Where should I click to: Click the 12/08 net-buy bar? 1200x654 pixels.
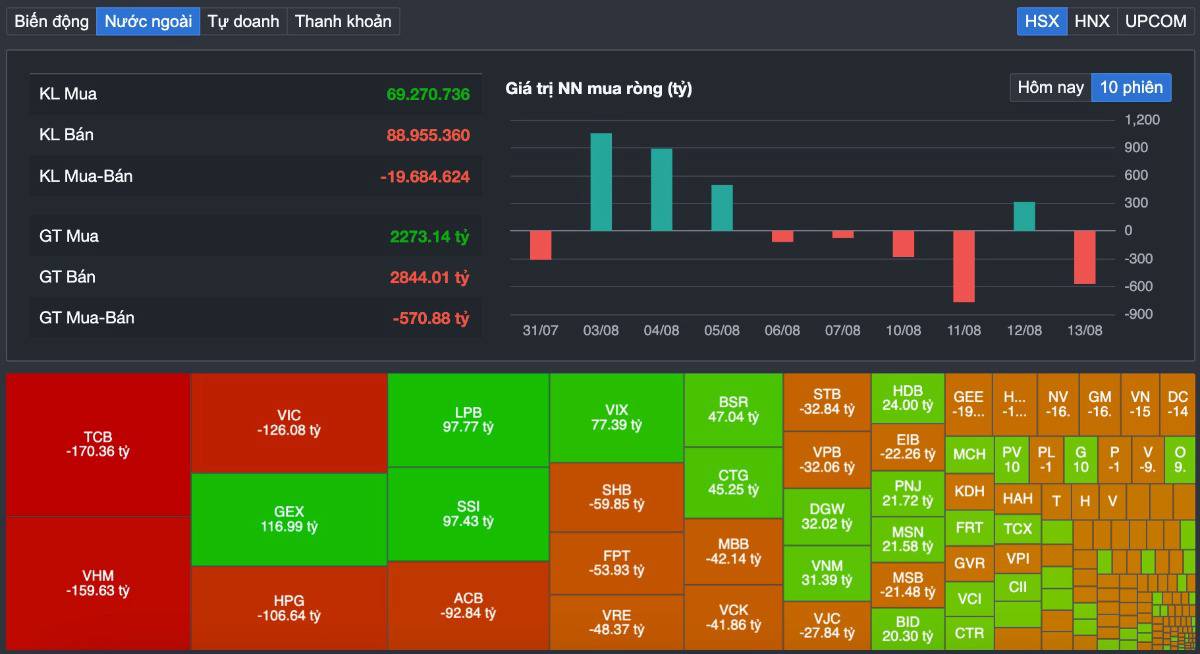(1024, 216)
